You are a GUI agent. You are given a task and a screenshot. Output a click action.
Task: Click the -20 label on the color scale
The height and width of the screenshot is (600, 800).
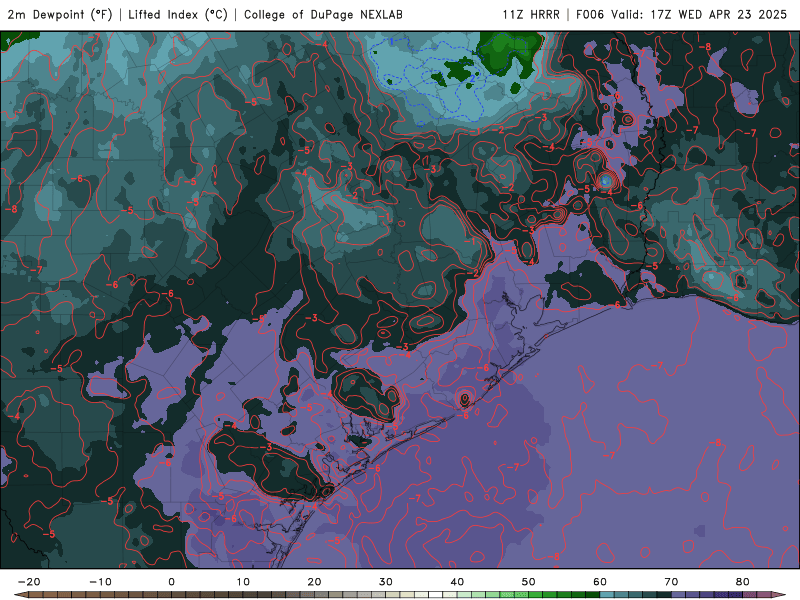coord(29,582)
